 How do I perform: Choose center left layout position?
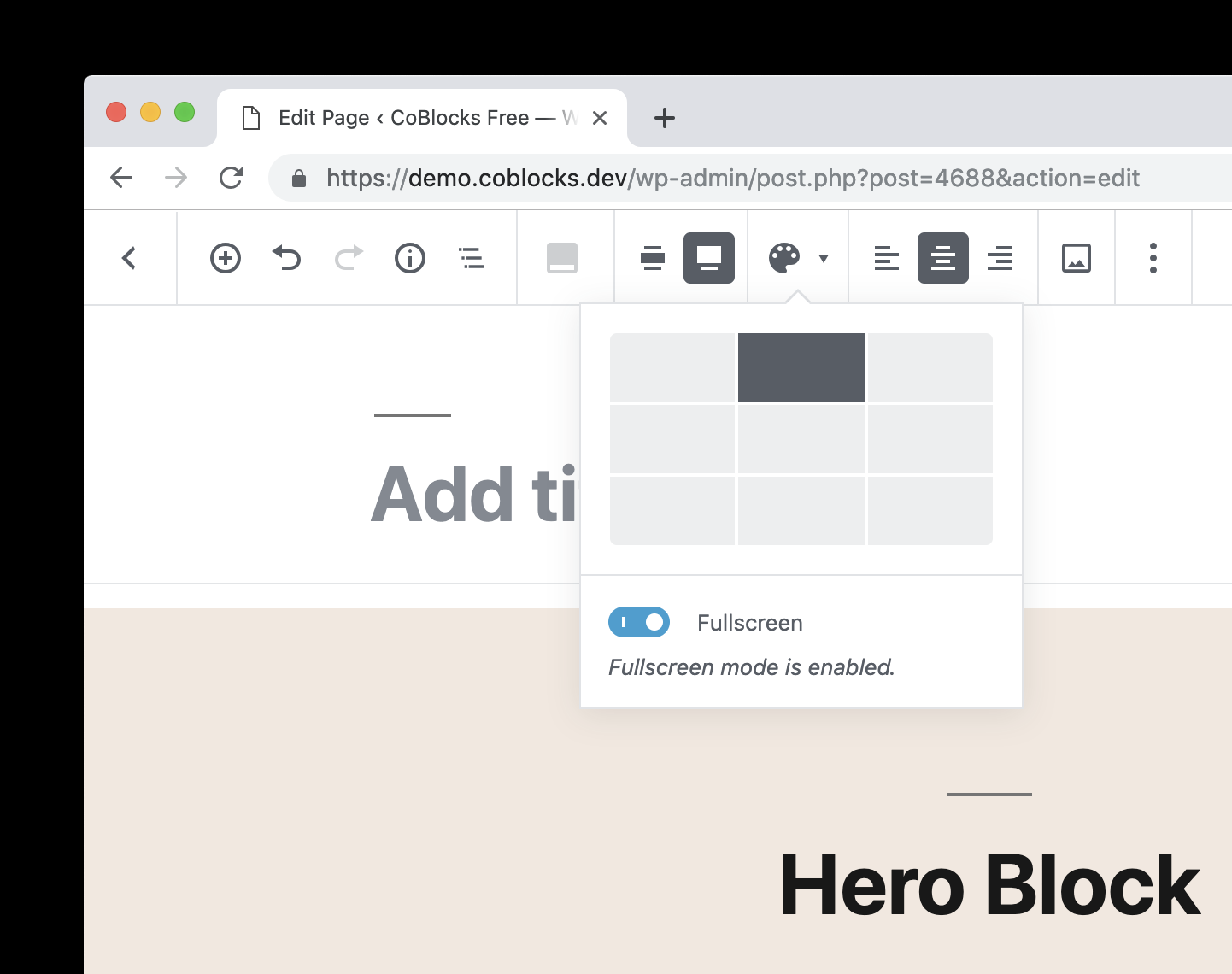pyautogui.click(x=672, y=439)
